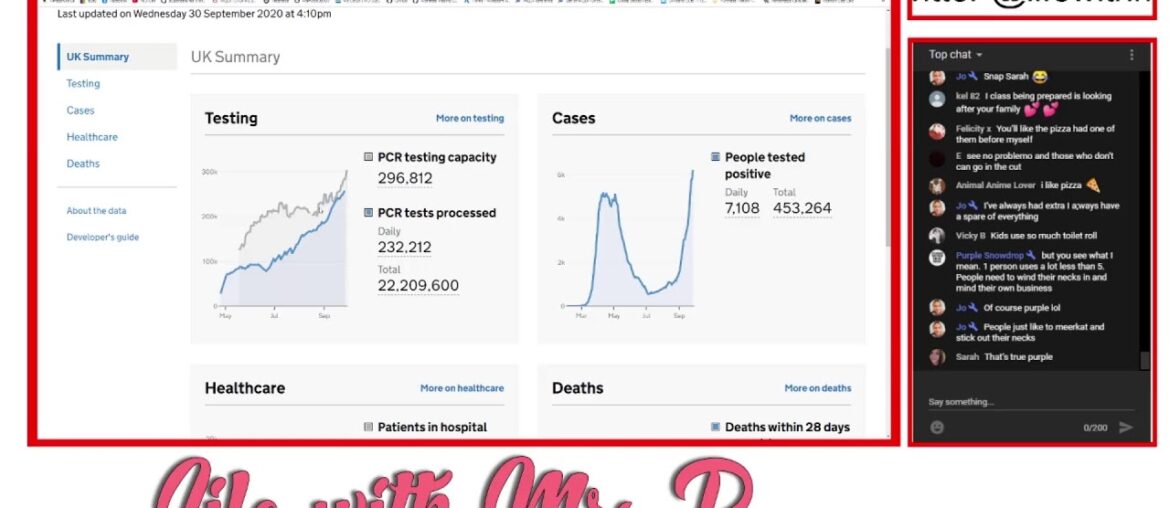The height and width of the screenshot is (508, 1170).
Task: Open the UK Summary sidebar item
Action: 117,57
